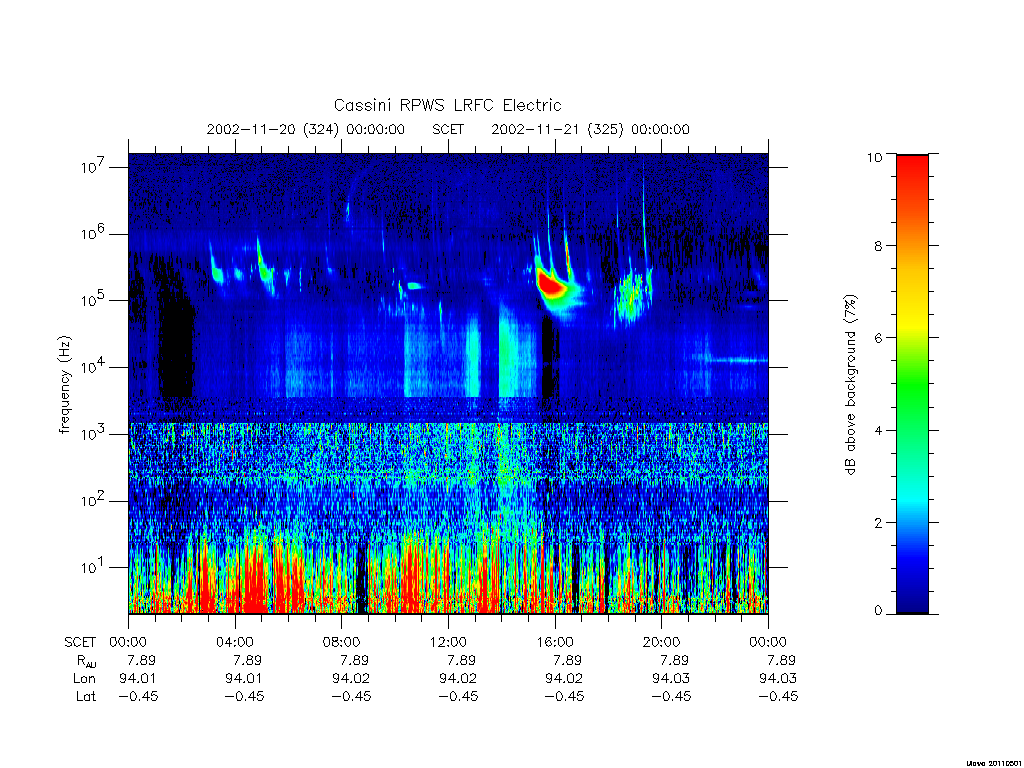This screenshot has width=1024, height=768.
Task: Click the "frequency (Hz)" axis label
Action: [64, 385]
